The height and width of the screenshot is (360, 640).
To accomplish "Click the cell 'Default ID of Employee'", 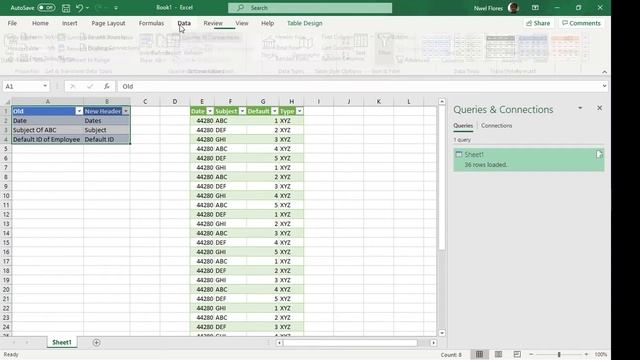I will click(47, 139).
